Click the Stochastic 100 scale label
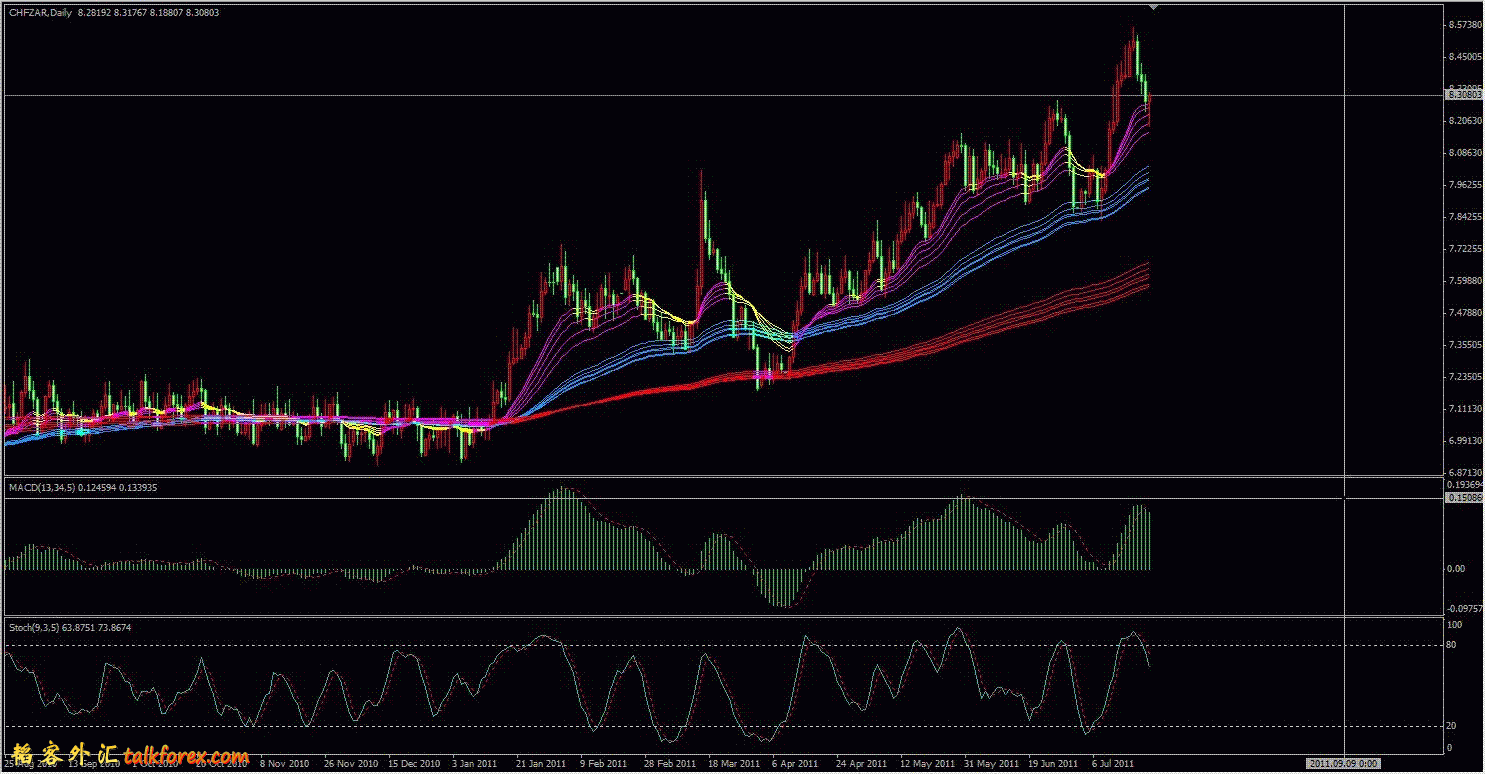 pyautogui.click(x=1455, y=625)
